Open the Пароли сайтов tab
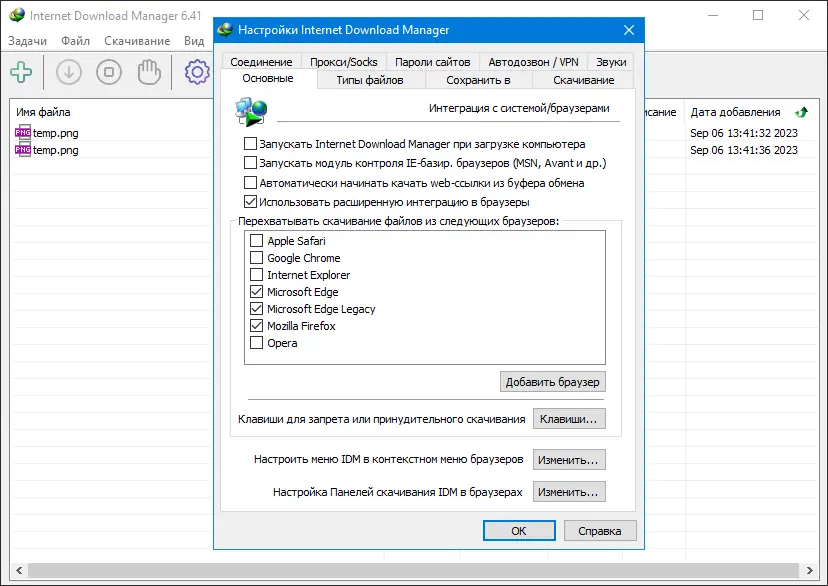This screenshot has height=586, width=828. point(432,62)
